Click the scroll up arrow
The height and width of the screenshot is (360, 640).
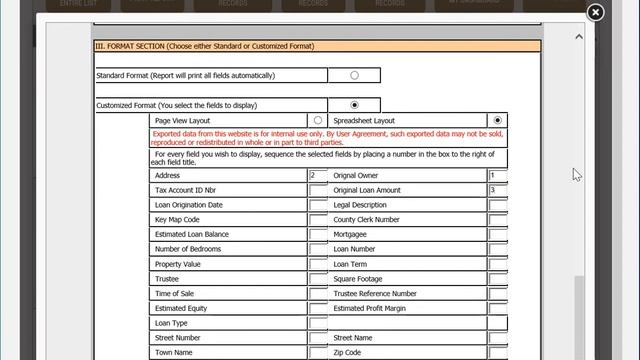(x=579, y=37)
